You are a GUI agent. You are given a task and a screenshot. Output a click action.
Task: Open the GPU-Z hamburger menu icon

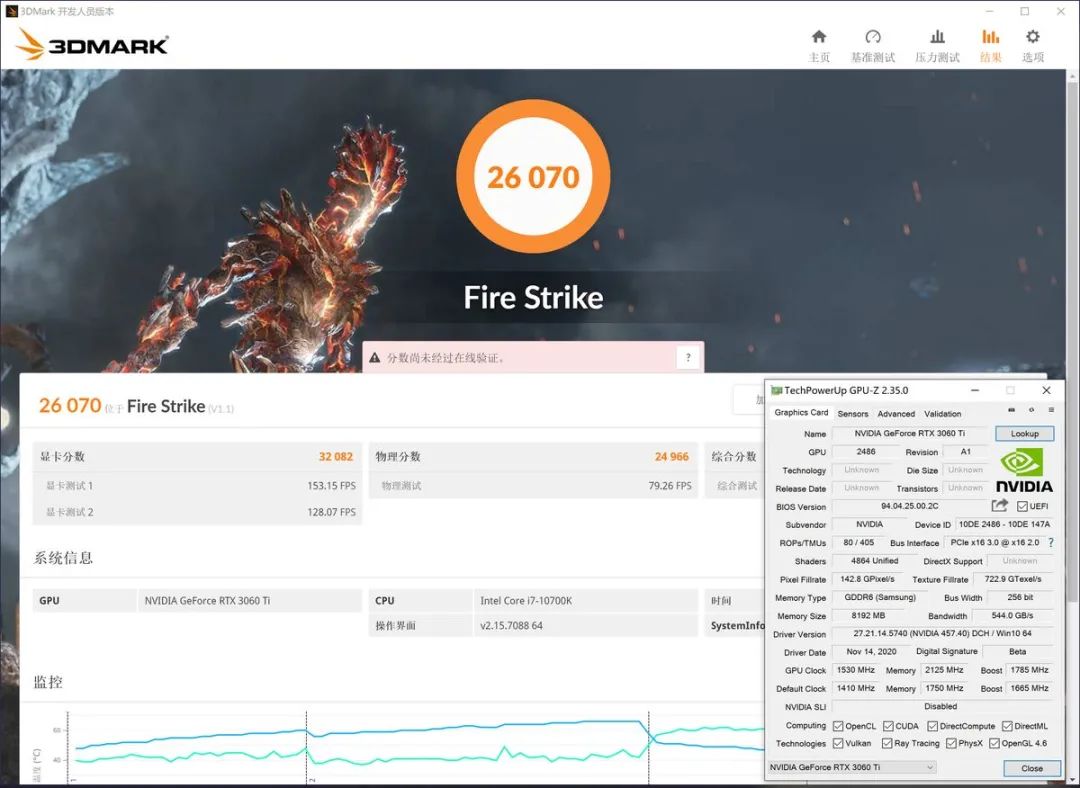(1051, 411)
